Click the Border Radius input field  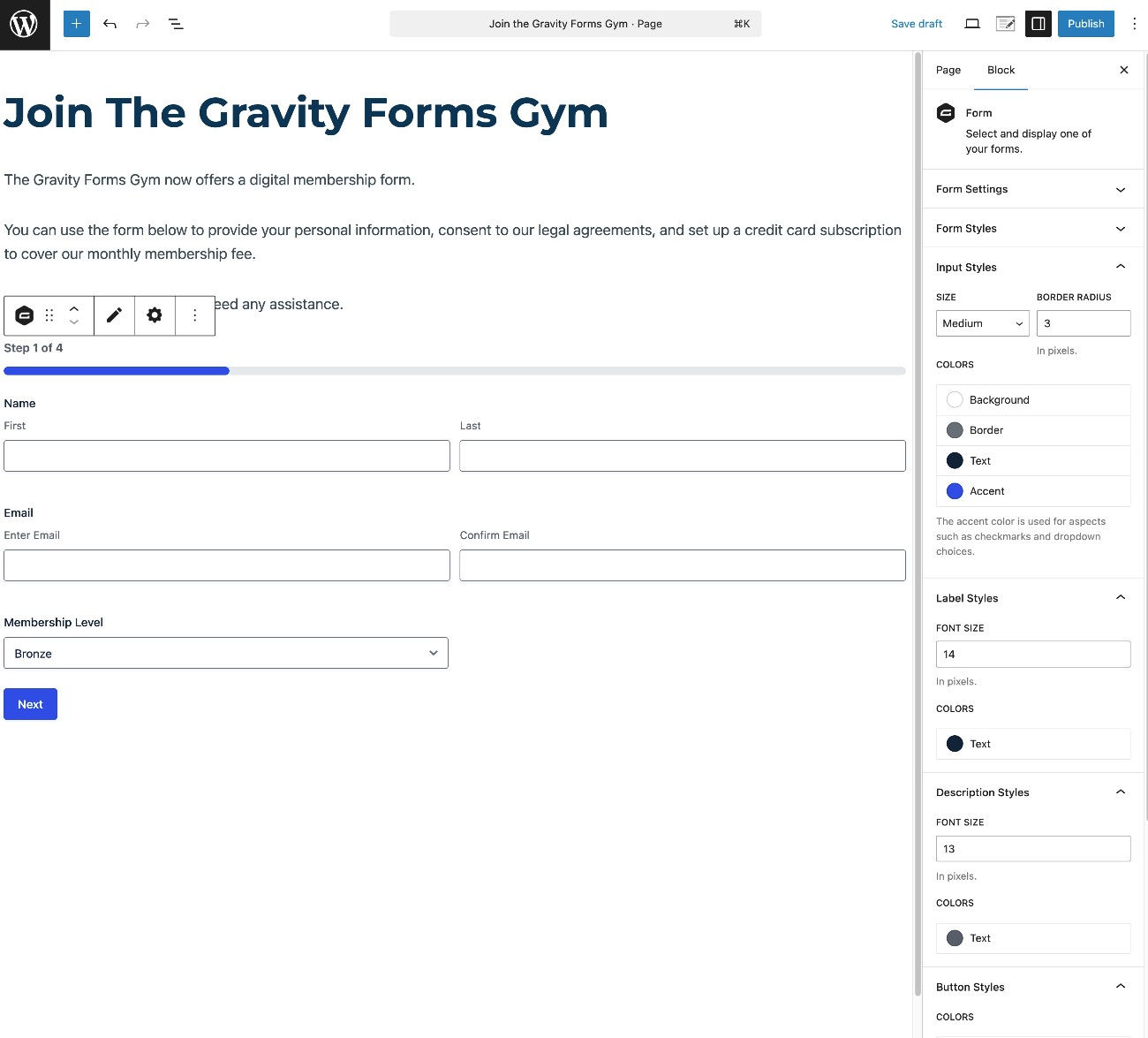pyautogui.click(x=1084, y=323)
